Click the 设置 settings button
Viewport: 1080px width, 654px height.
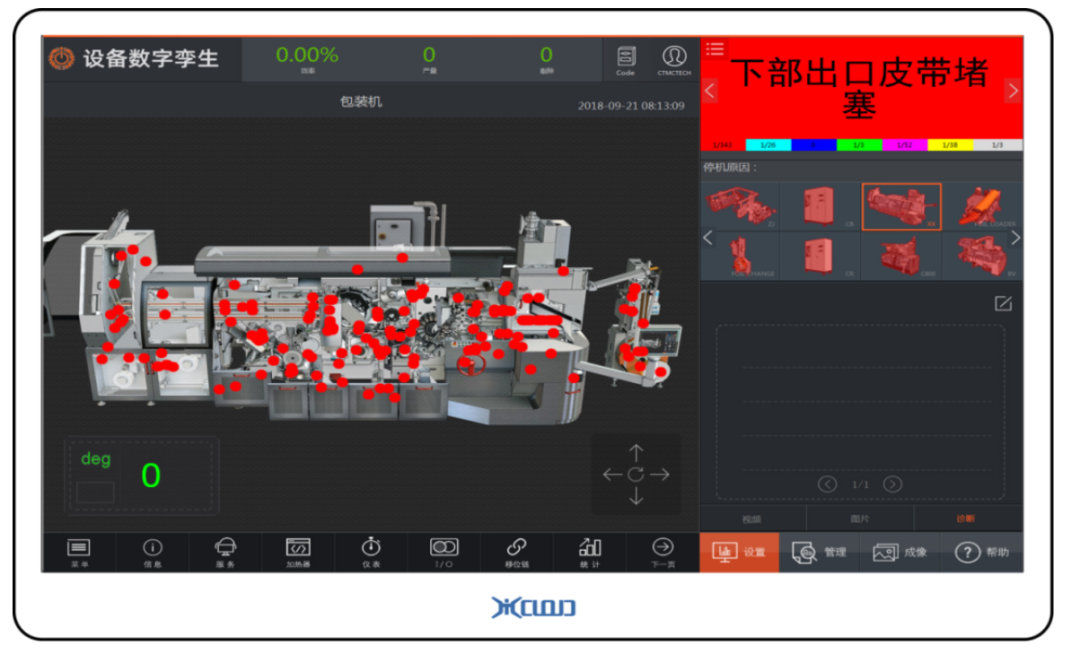pos(738,552)
